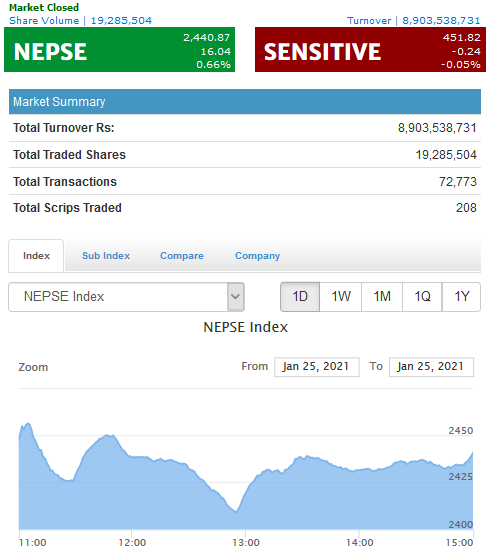Screen dimensions: 490x552
Task: Switch to the Company tab
Action: (257, 256)
